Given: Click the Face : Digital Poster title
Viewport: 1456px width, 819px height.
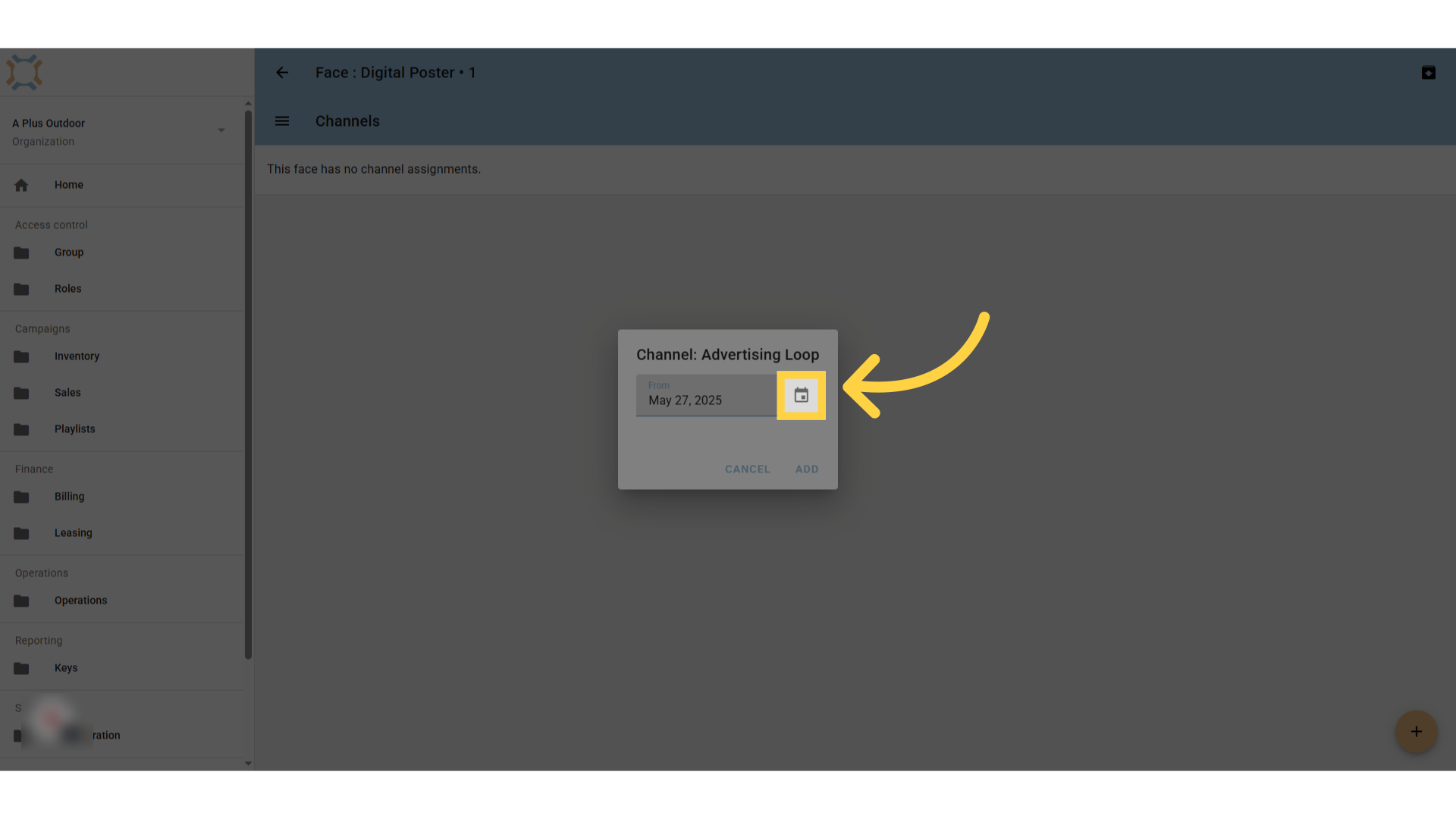Looking at the screenshot, I should [395, 73].
